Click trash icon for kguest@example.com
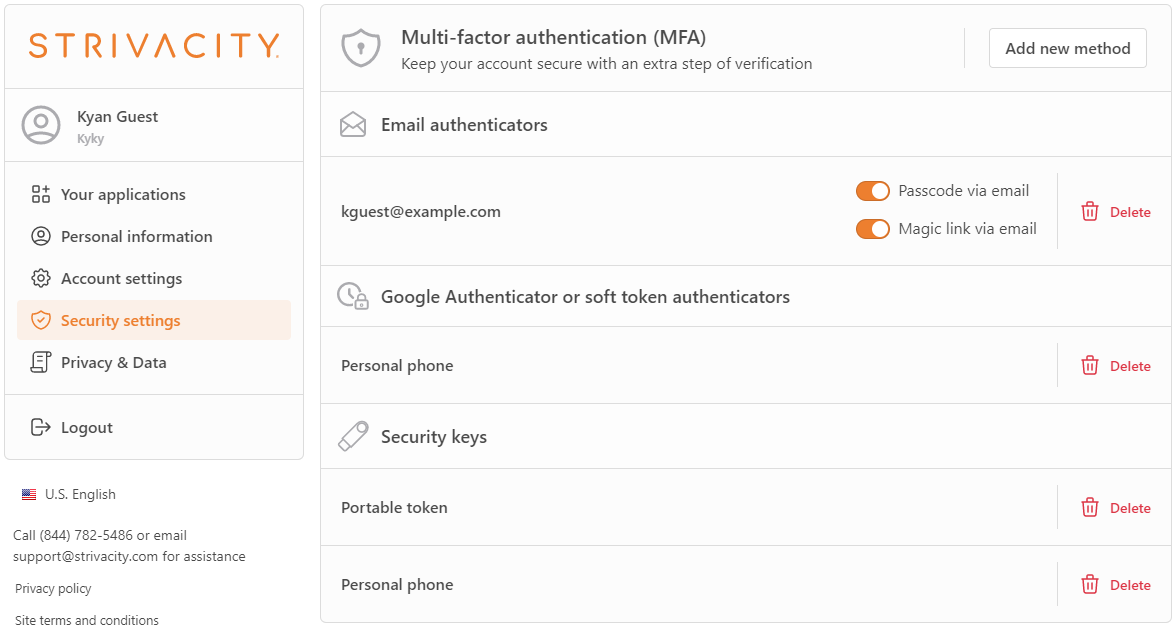The image size is (1174, 631). click(1089, 212)
